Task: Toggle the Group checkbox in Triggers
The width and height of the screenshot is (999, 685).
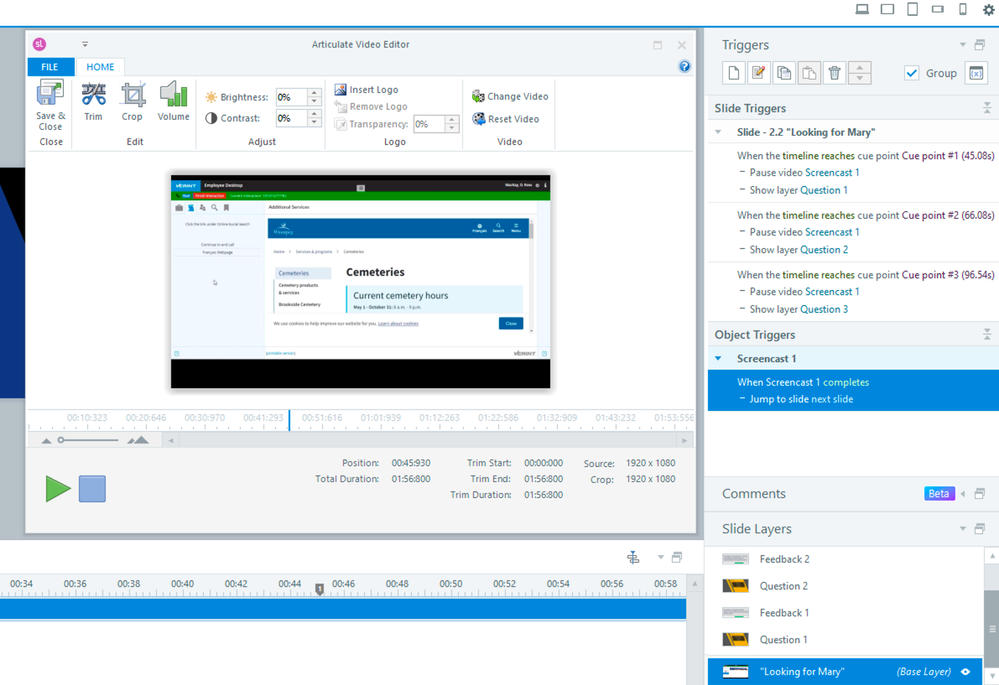Action: click(911, 73)
